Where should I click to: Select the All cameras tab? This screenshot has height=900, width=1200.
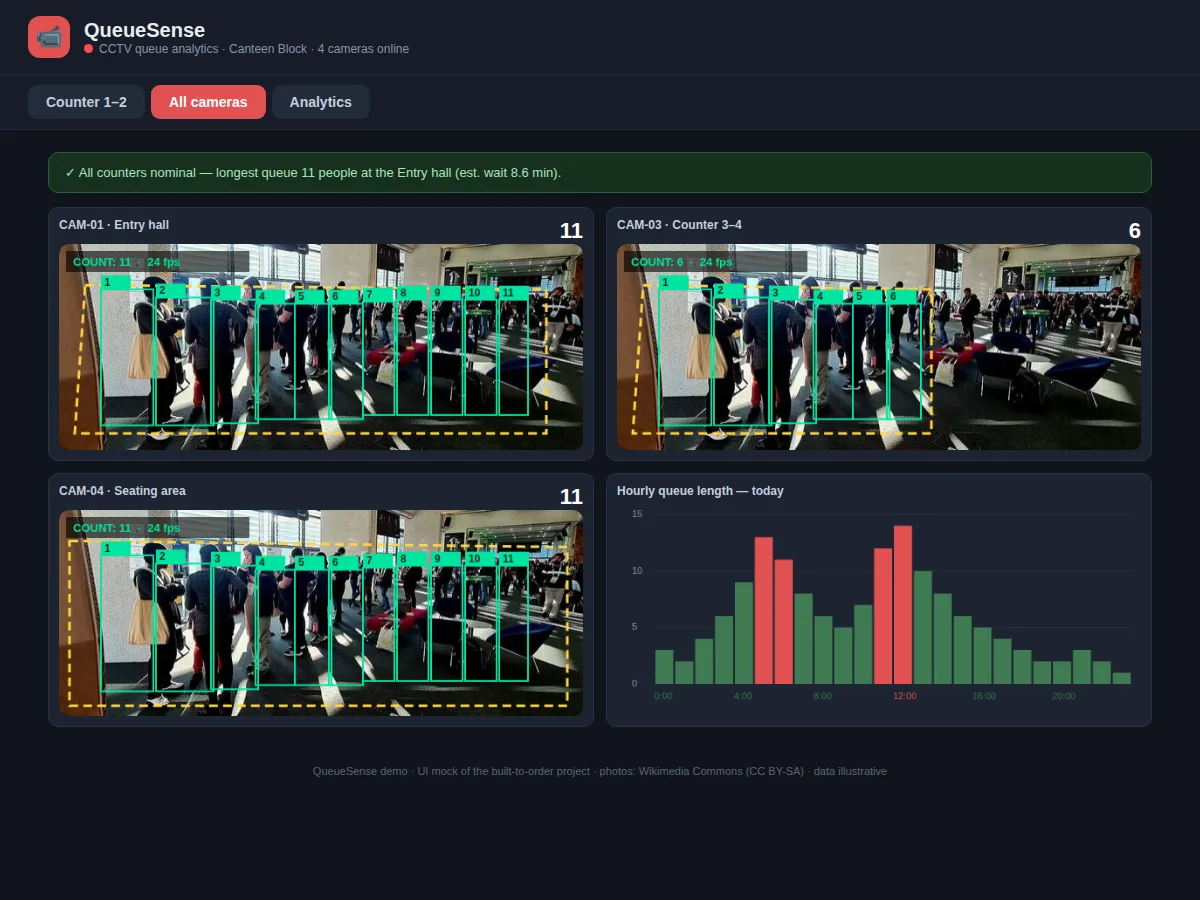(208, 102)
